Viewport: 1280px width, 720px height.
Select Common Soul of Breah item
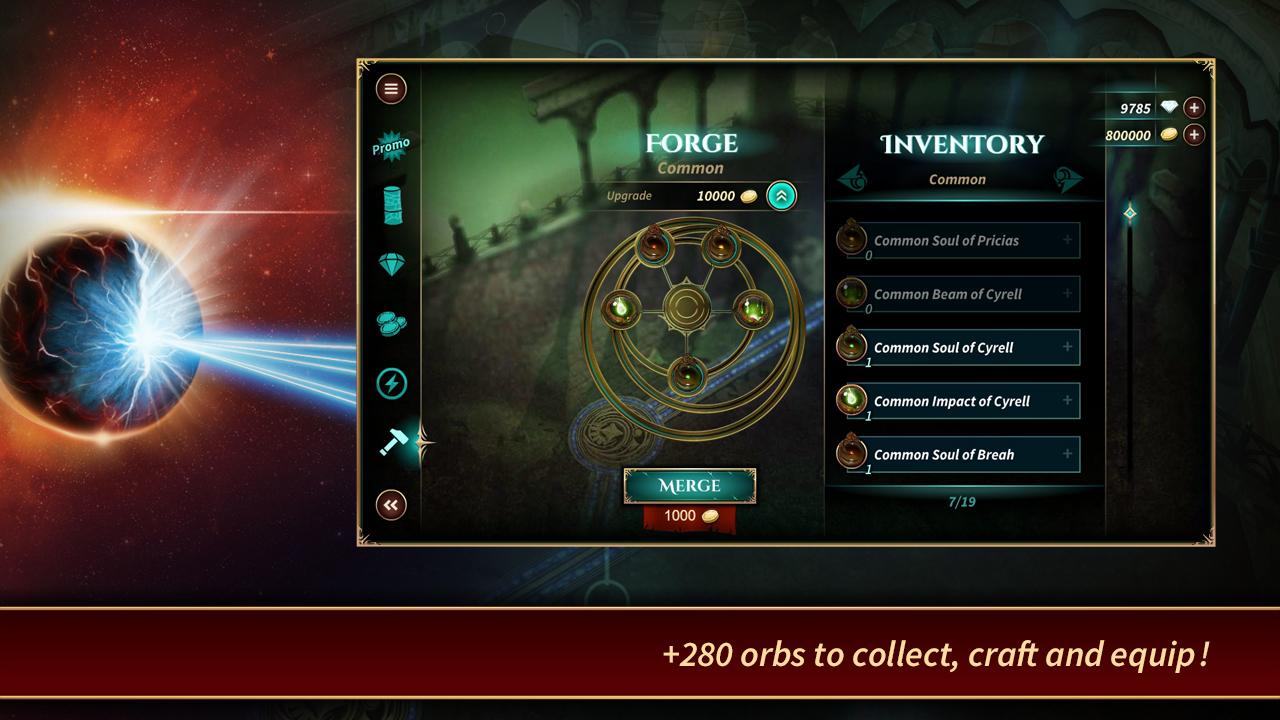[x=958, y=454]
